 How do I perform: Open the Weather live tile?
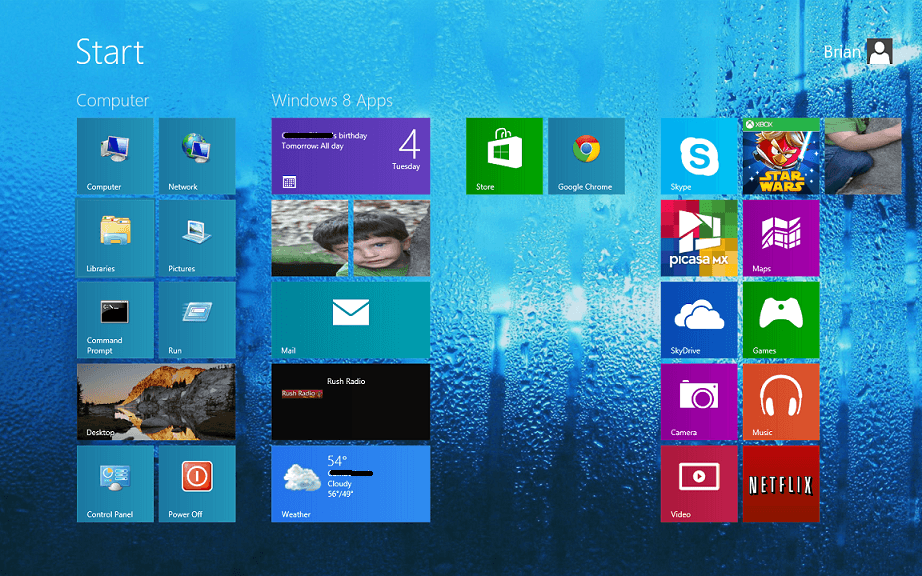tap(350, 484)
